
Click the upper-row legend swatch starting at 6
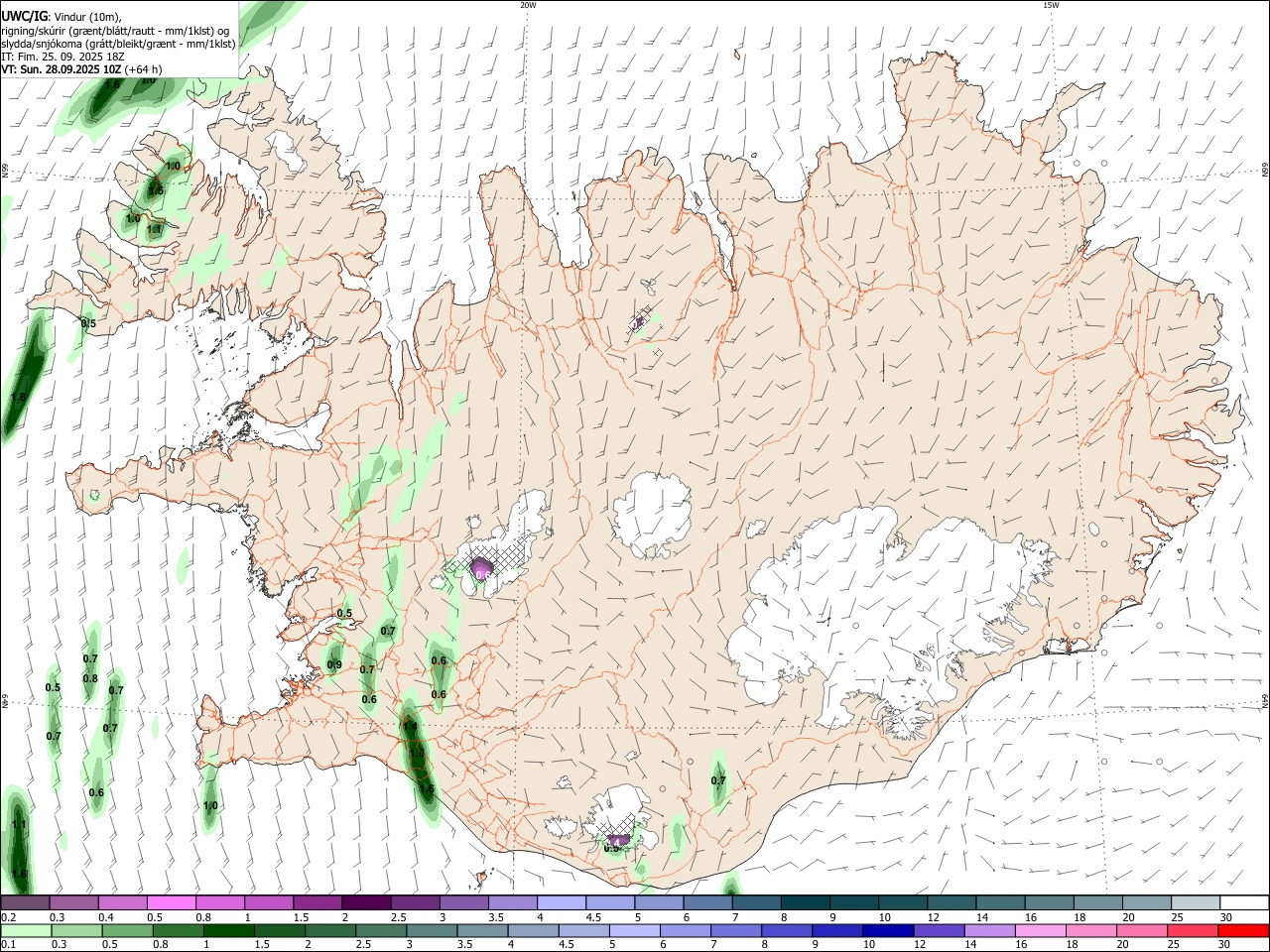click(x=707, y=902)
